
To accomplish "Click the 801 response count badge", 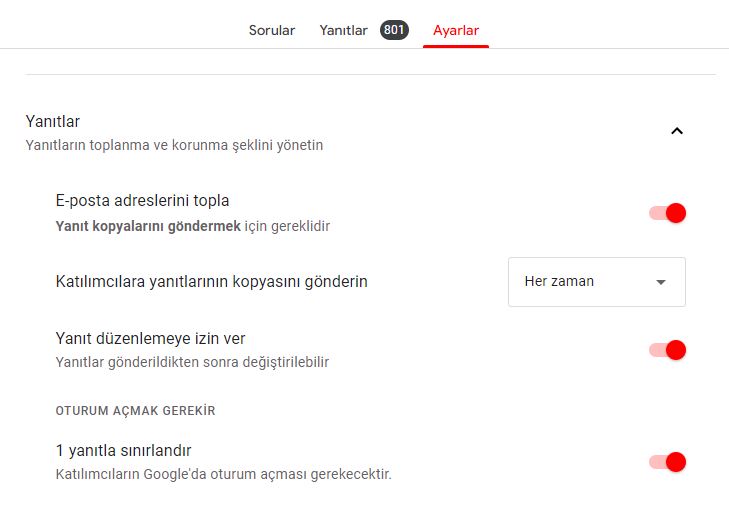I will [394, 30].
